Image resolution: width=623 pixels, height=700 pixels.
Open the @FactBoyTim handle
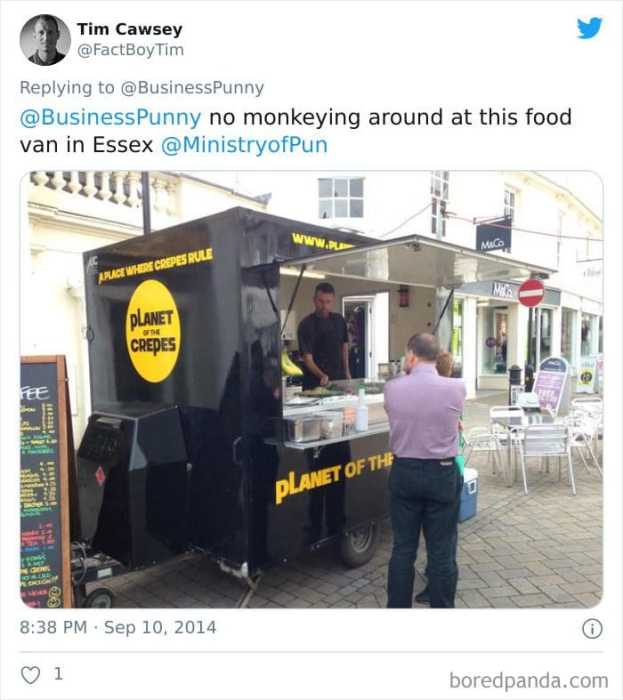tap(130, 50)
